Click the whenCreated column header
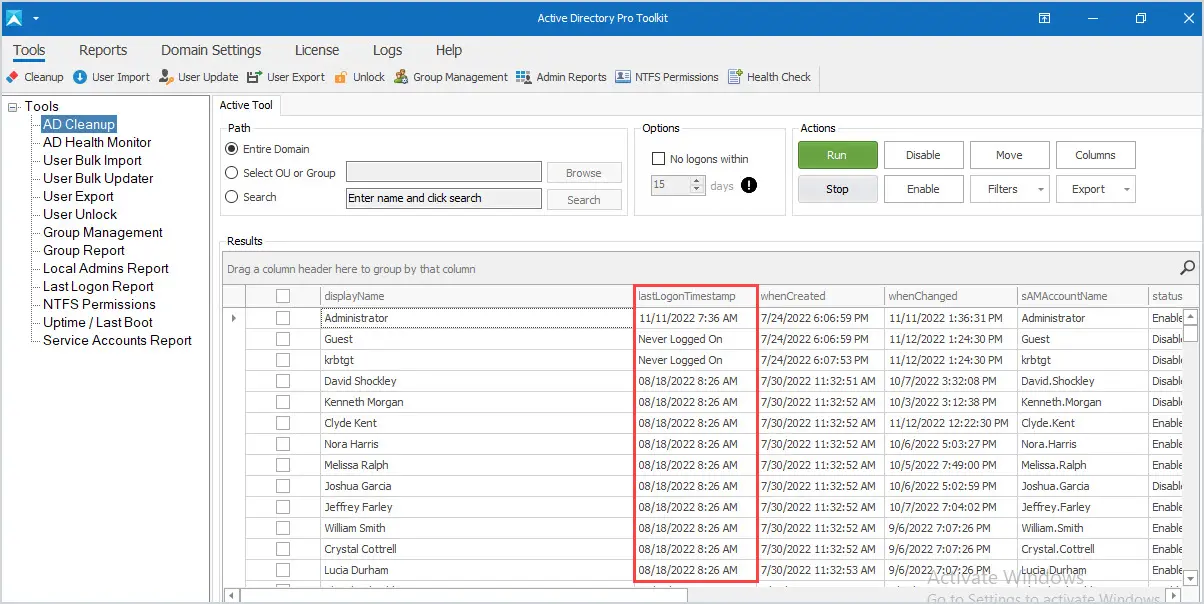 821,296
